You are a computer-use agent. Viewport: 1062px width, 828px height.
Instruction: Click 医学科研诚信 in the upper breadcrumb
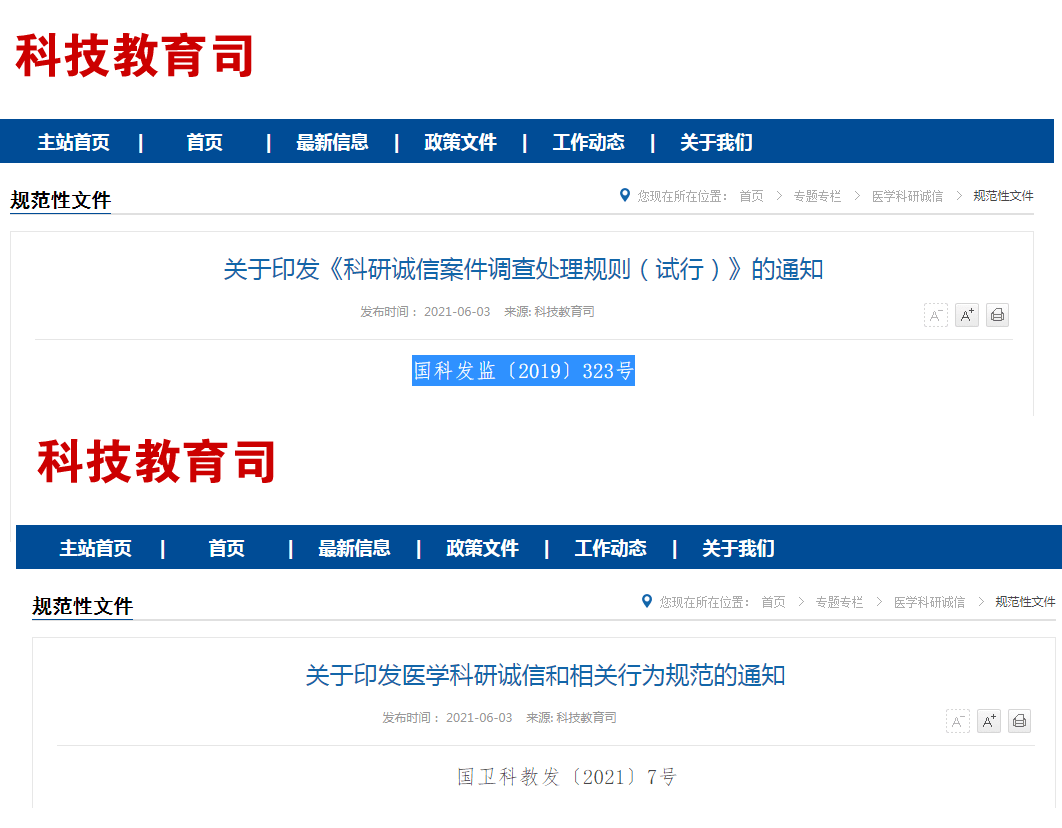(907, 196)
